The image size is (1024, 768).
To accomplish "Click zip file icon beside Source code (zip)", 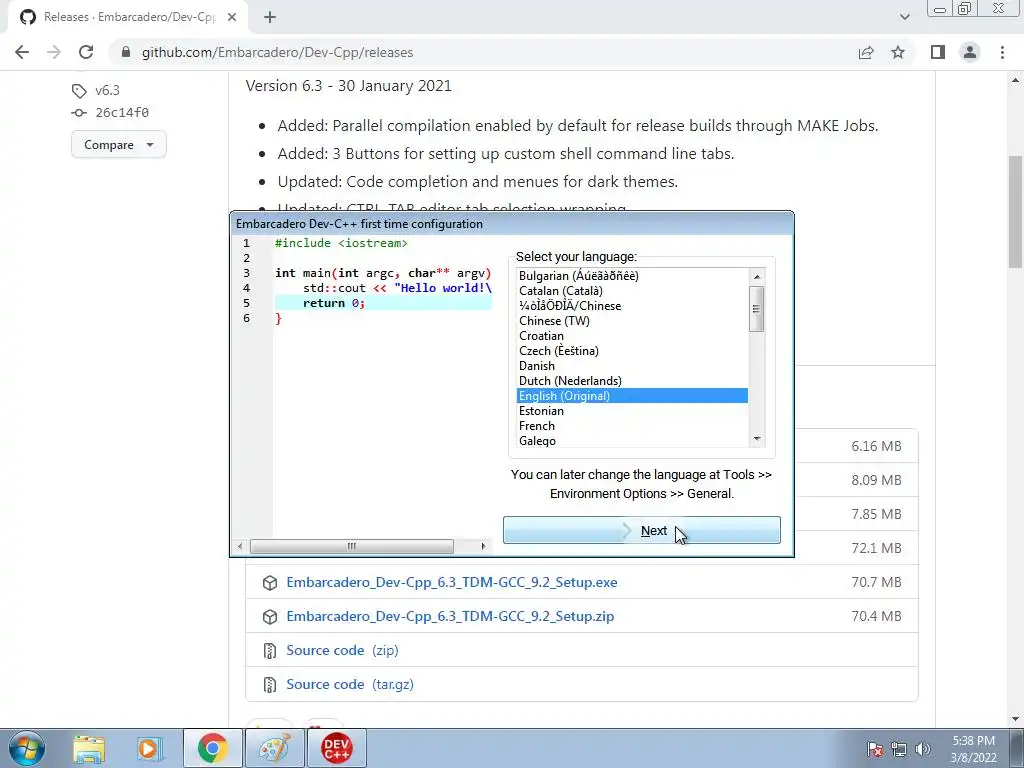I will tap(270, 650).
